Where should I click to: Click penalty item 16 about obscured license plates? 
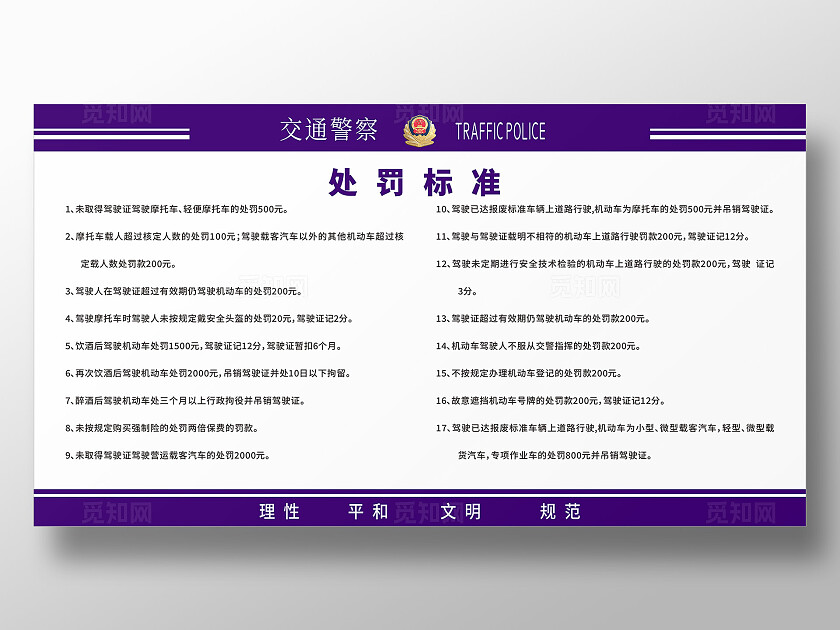click(x=550, y=400)
